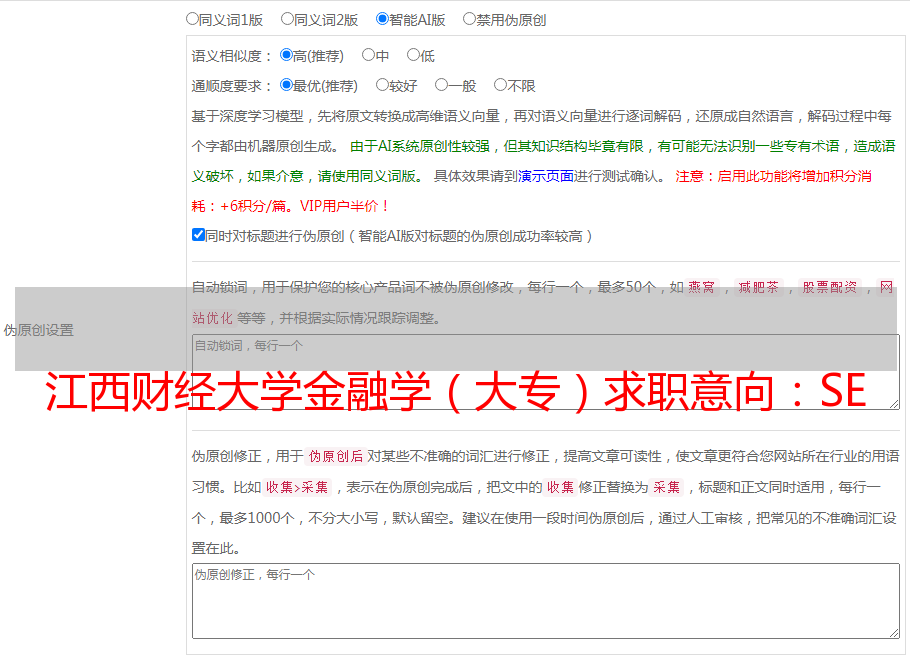The image size is (911, 658).
Task: Set 通顺度要求 to 一般
Action: click(x=442, y=85)
